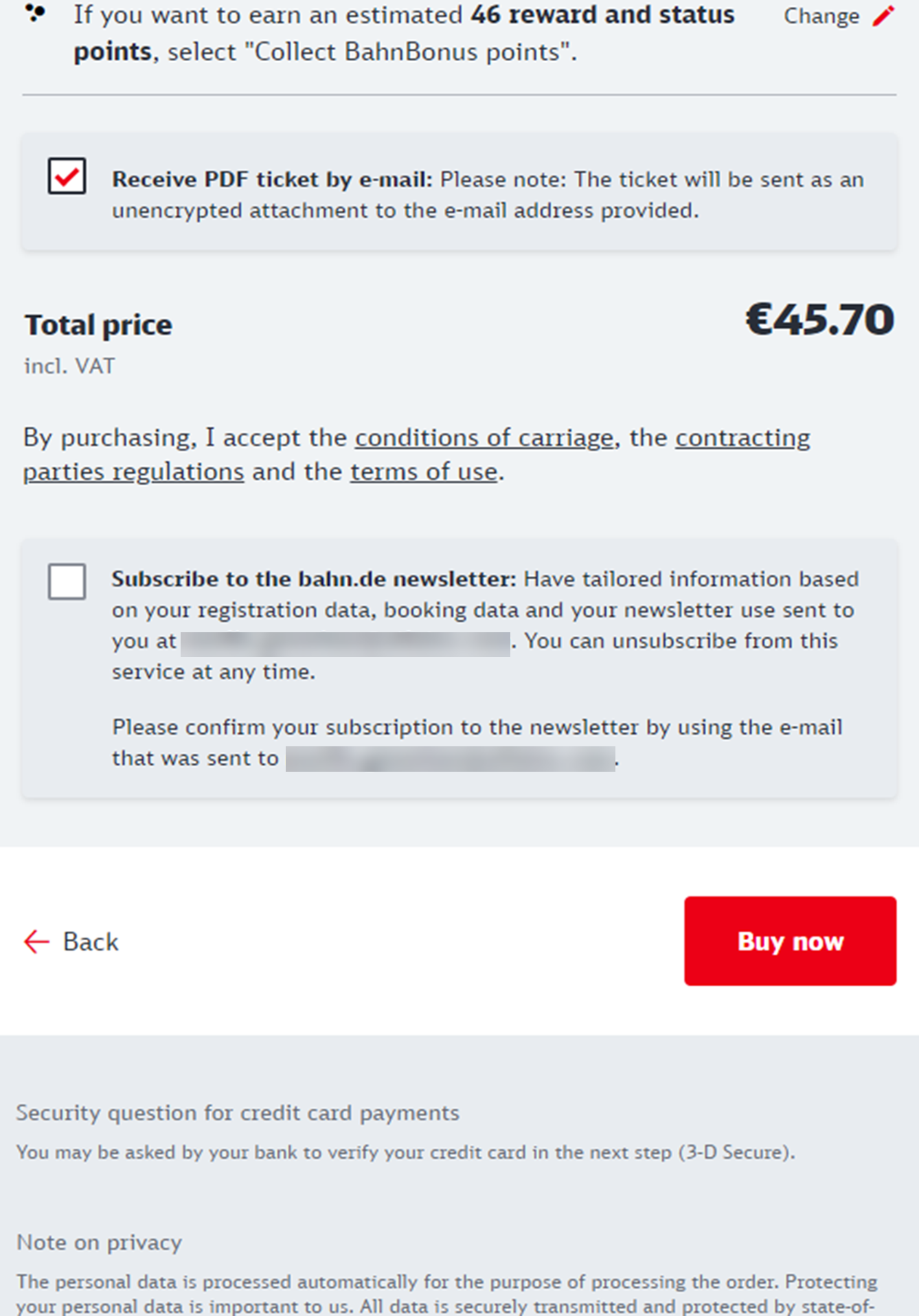
Task: Click the Security question for credit card heading
Action: 238,1113
